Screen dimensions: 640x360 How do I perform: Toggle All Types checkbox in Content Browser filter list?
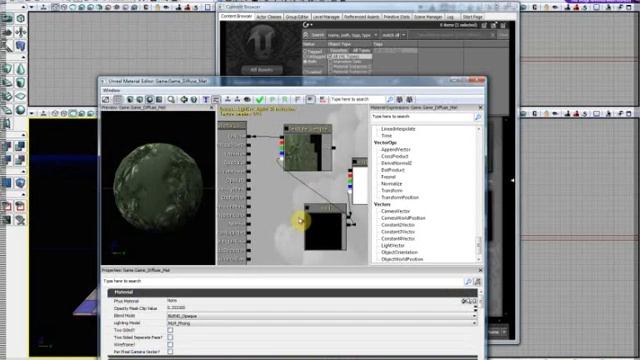pyautogui.click(x=331, y=57)
